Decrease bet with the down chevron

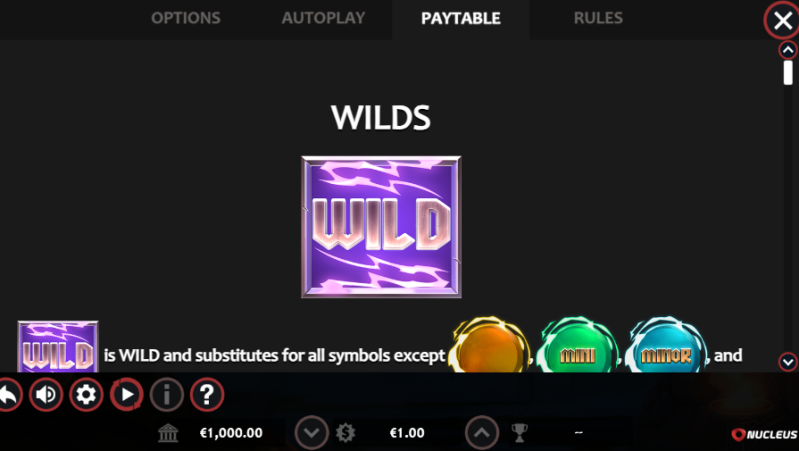tap(311, 433)
